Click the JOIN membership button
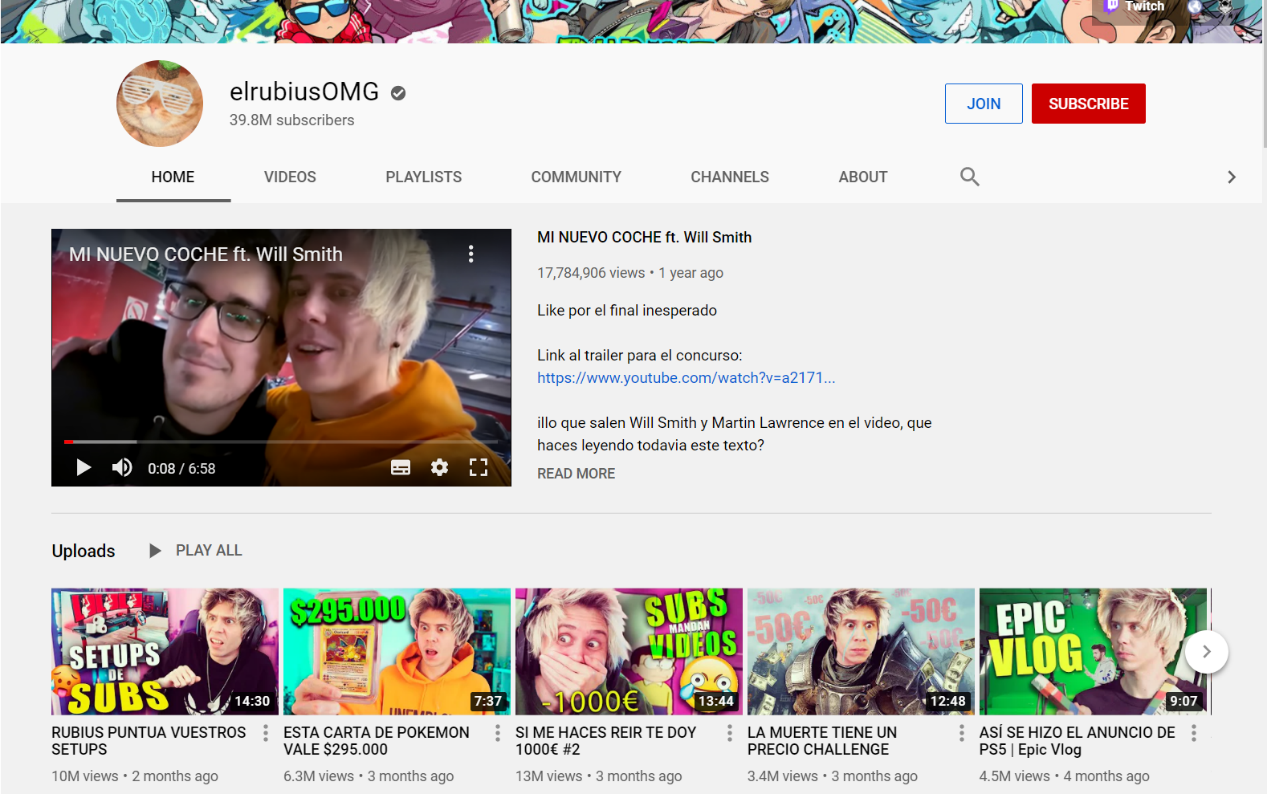The width and height of the screenshot is (1267, 794). point(984,104)
